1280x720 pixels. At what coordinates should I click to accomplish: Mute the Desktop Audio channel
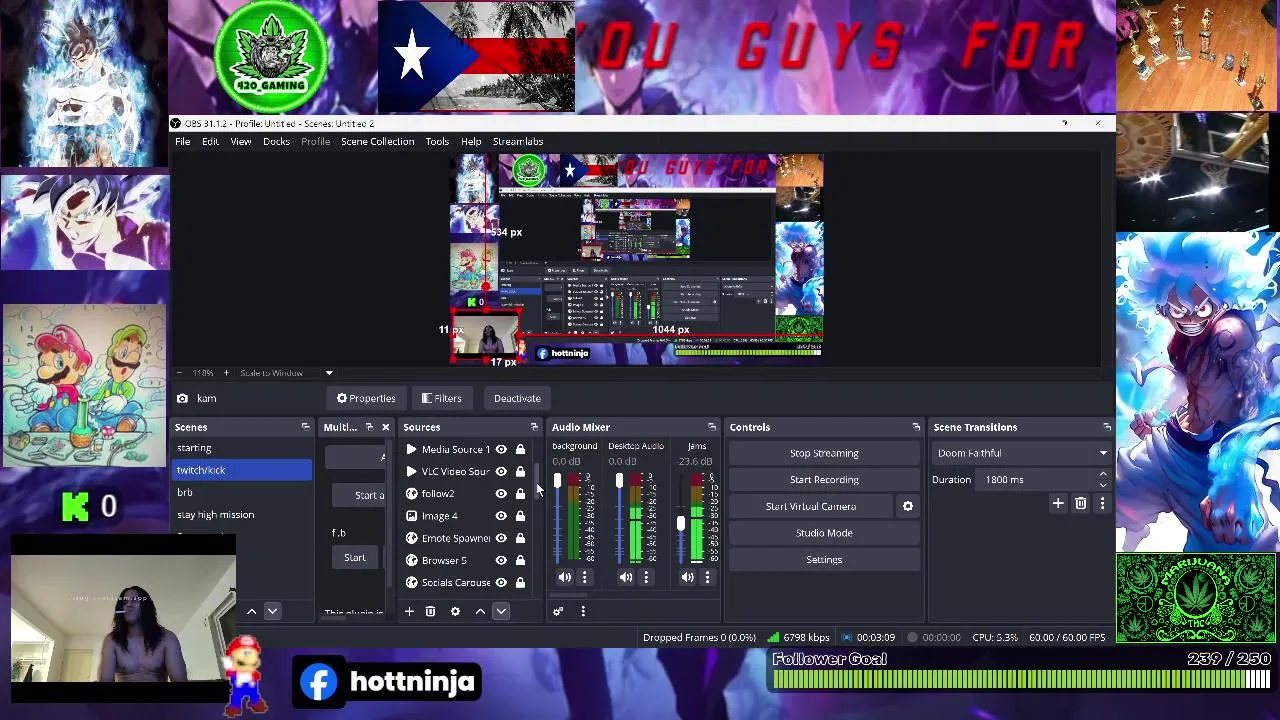click(x=626, y=577)
